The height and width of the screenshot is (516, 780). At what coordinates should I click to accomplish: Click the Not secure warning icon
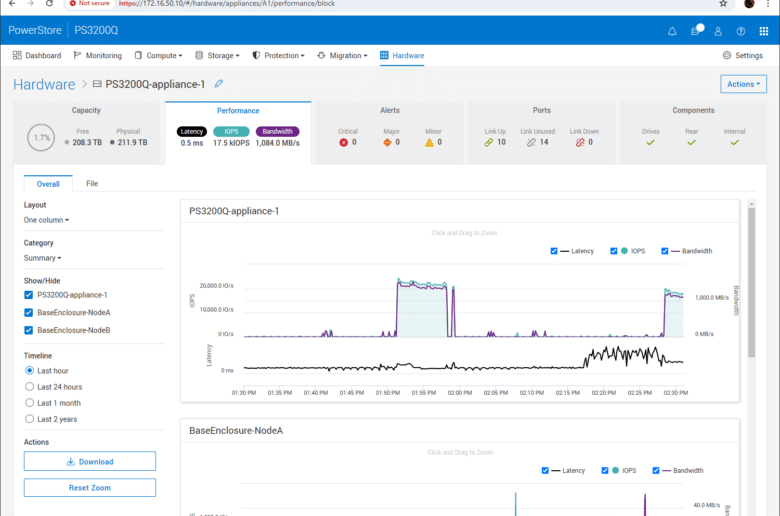(73, 3)
